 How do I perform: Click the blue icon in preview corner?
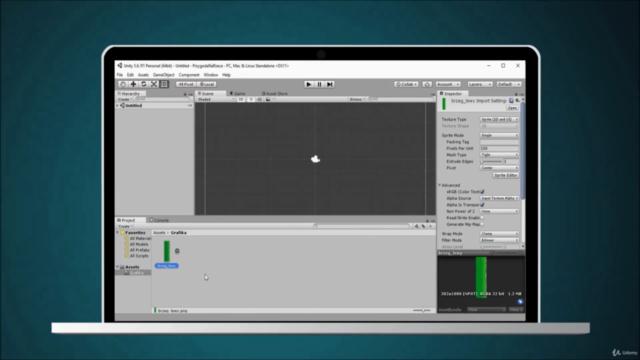coord(520,302)
